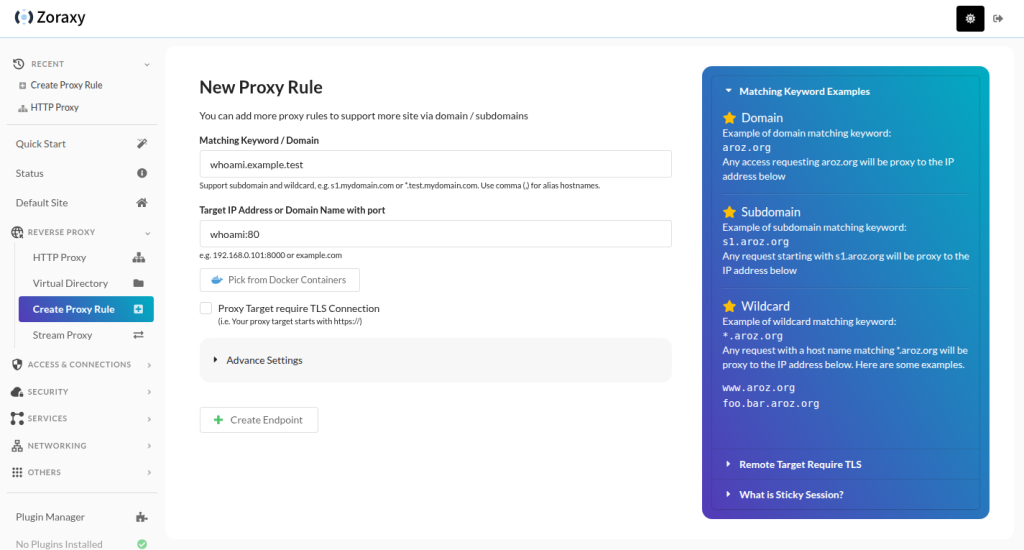Expand Others section chevron
The width and height of the screenshot is (1024, 550).
pos(149,472)
